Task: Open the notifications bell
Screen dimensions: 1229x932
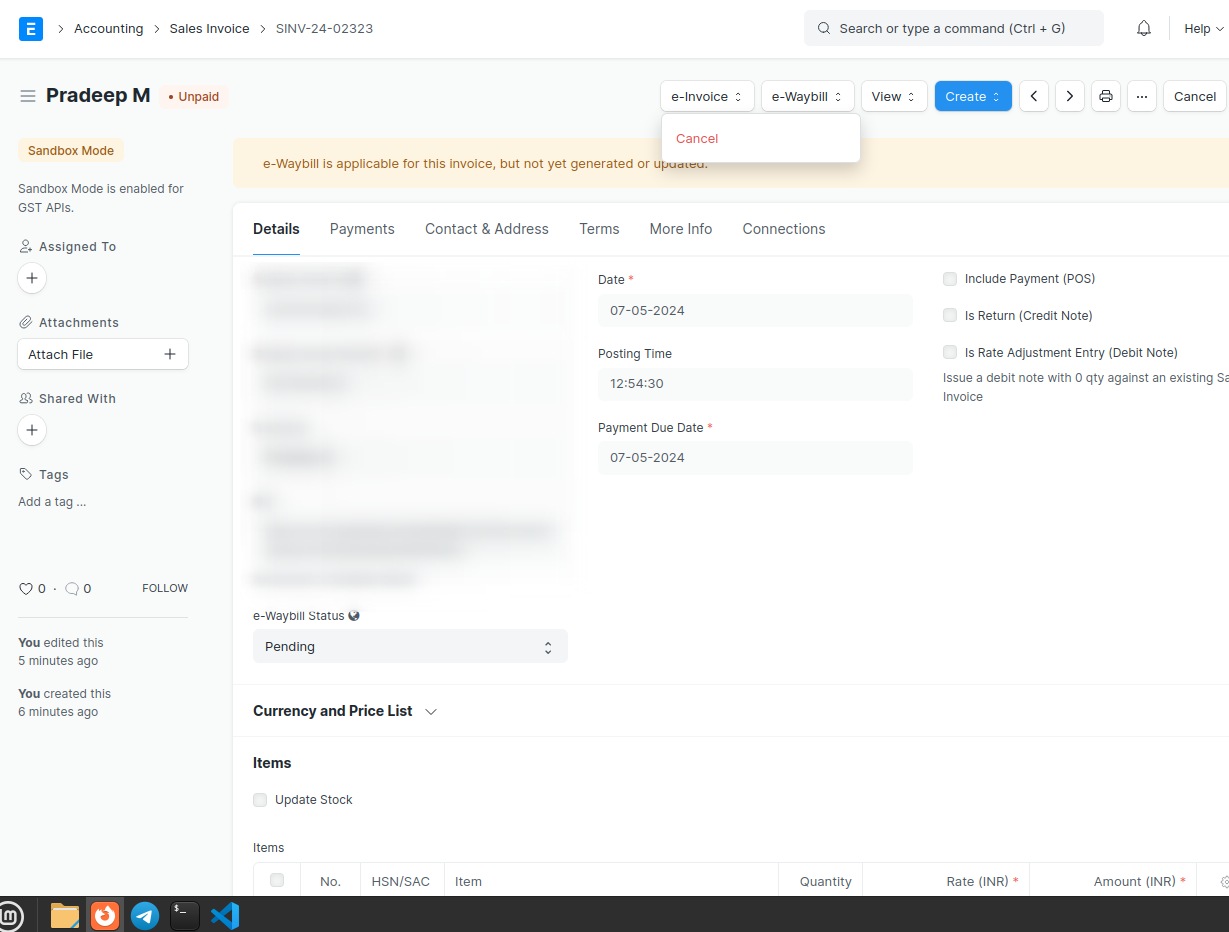Action: 1144,29
